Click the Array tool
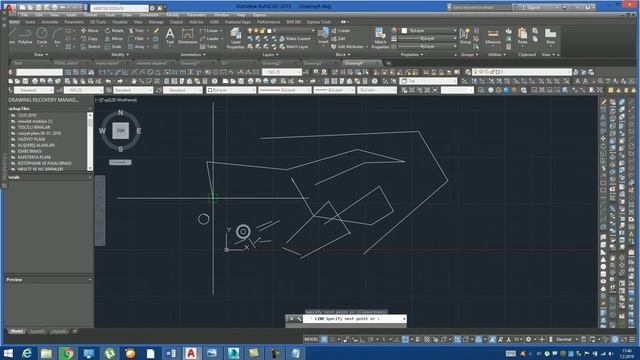640x360 pixels. point(136,47)
